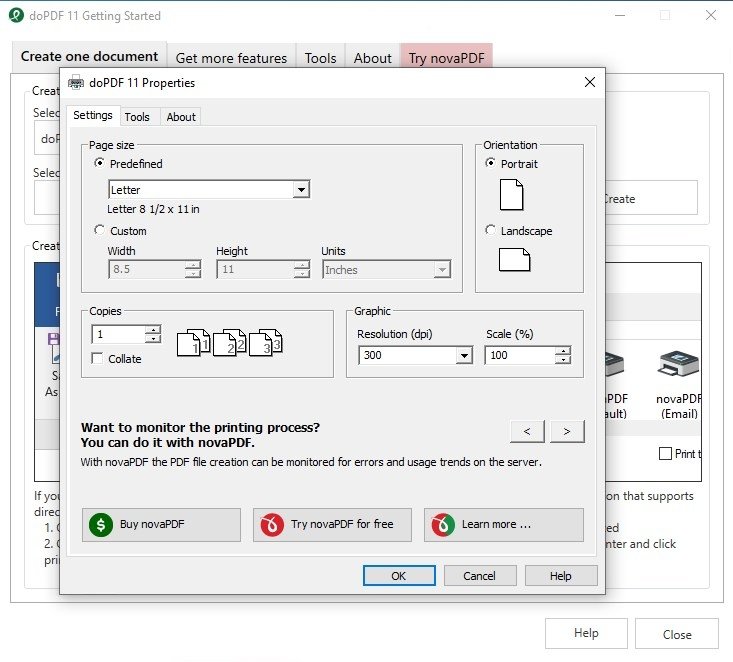Image resolution: width=733 pixels, height=662 pixels.
Task: Click the Cancel button
Action: point(480,576)
